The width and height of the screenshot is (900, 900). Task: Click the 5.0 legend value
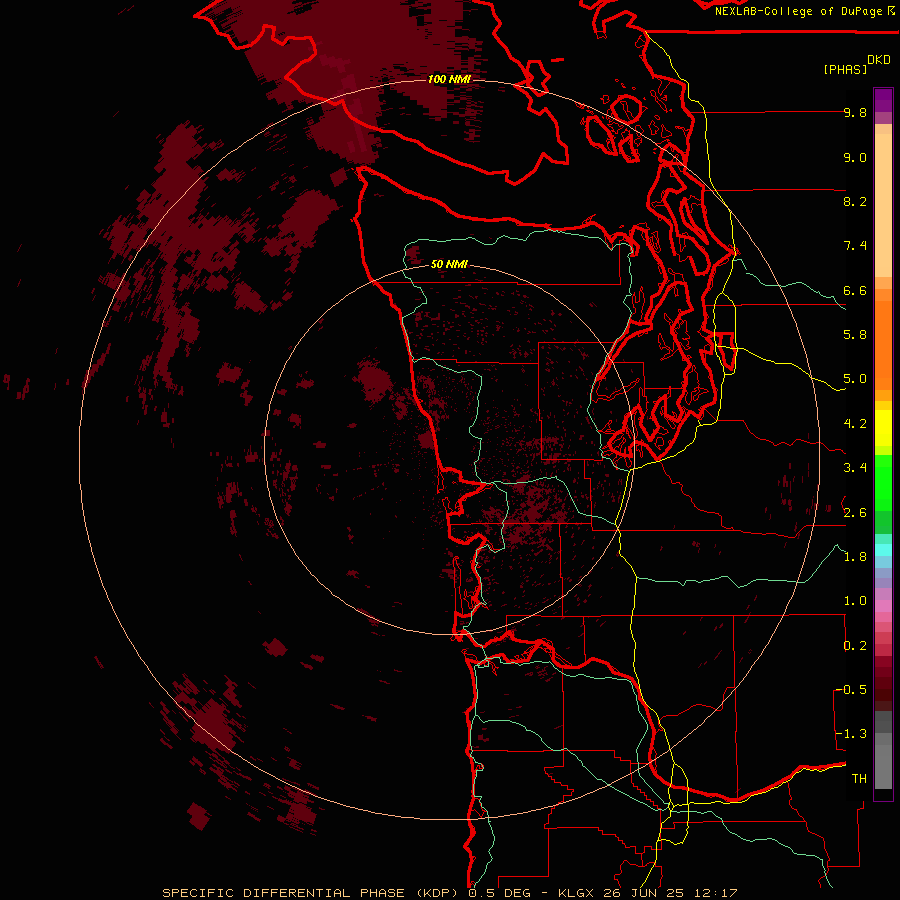click(x=855, y=379)
